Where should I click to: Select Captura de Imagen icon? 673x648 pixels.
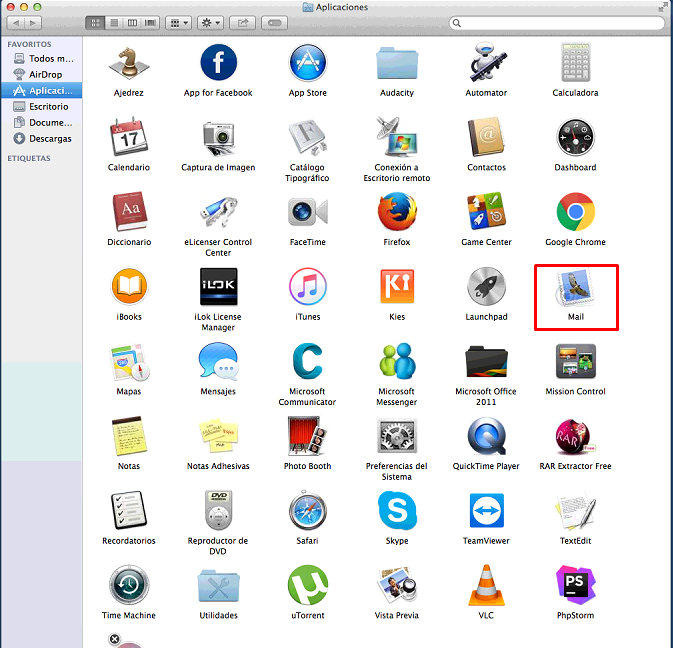218,138
